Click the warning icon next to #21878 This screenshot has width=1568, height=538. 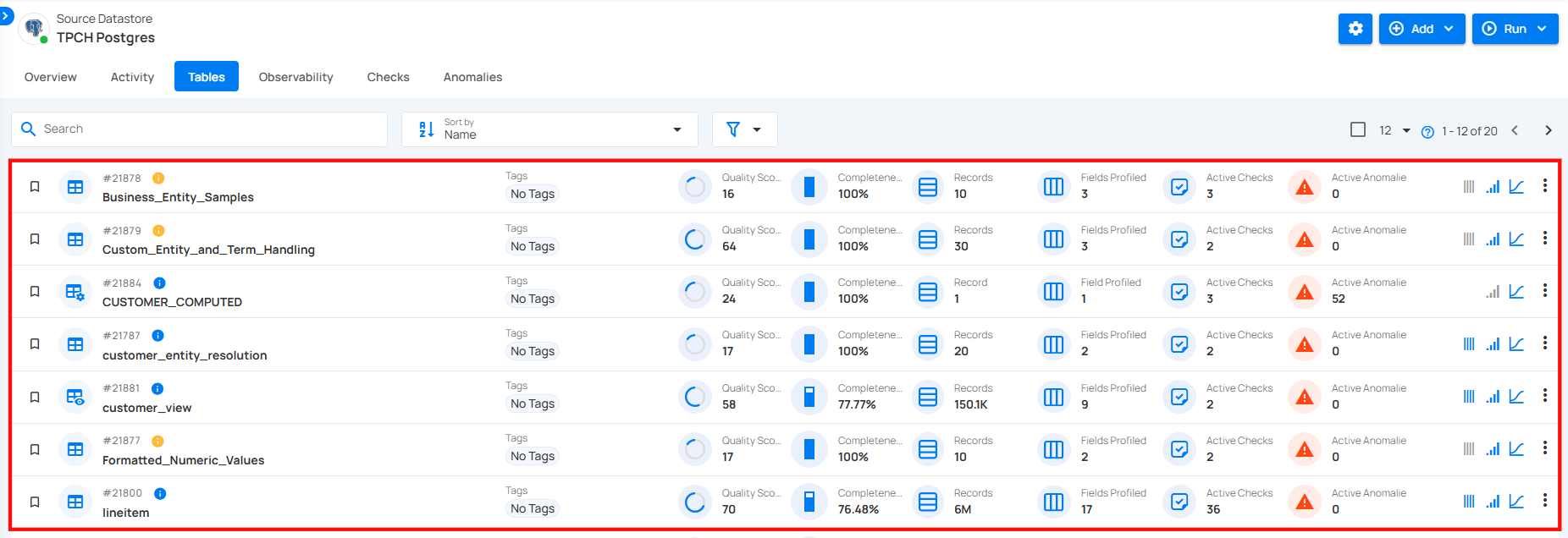point(158,178)
